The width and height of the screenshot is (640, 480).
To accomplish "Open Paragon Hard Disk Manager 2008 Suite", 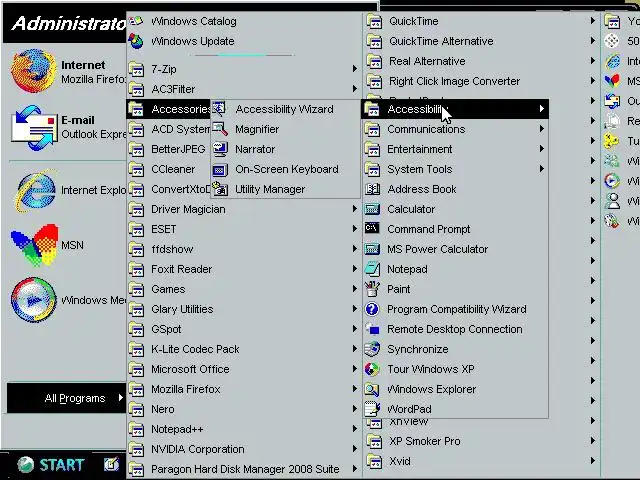I will pos(244,469).
